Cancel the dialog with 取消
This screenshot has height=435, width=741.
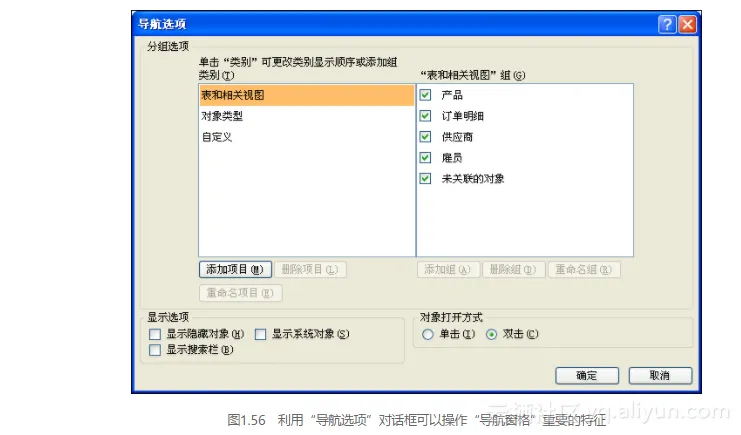pyautogui.click(x=660, y=375)
